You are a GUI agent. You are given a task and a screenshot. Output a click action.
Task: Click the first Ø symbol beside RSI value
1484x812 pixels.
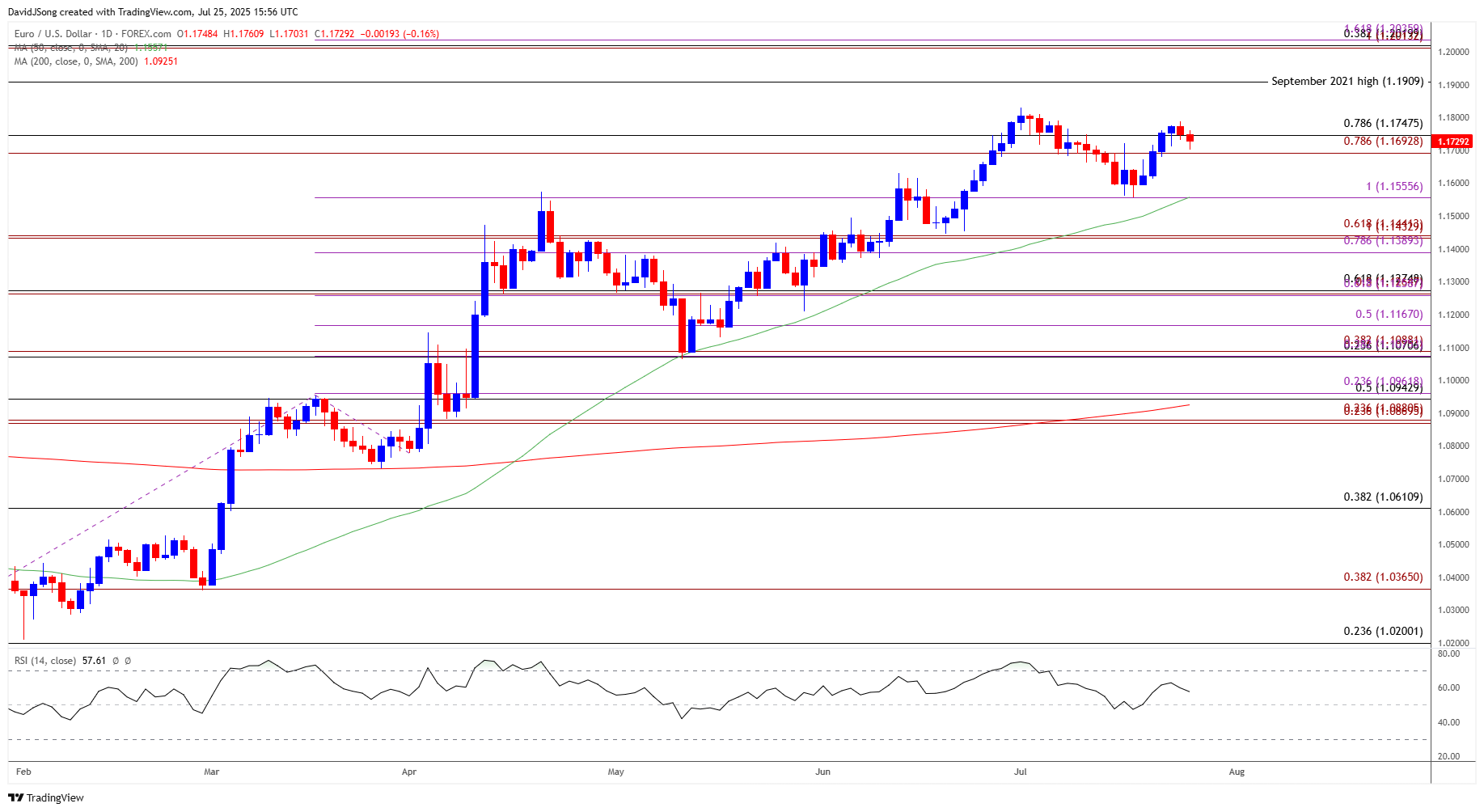pyautogui.click(x=116, y=661)
